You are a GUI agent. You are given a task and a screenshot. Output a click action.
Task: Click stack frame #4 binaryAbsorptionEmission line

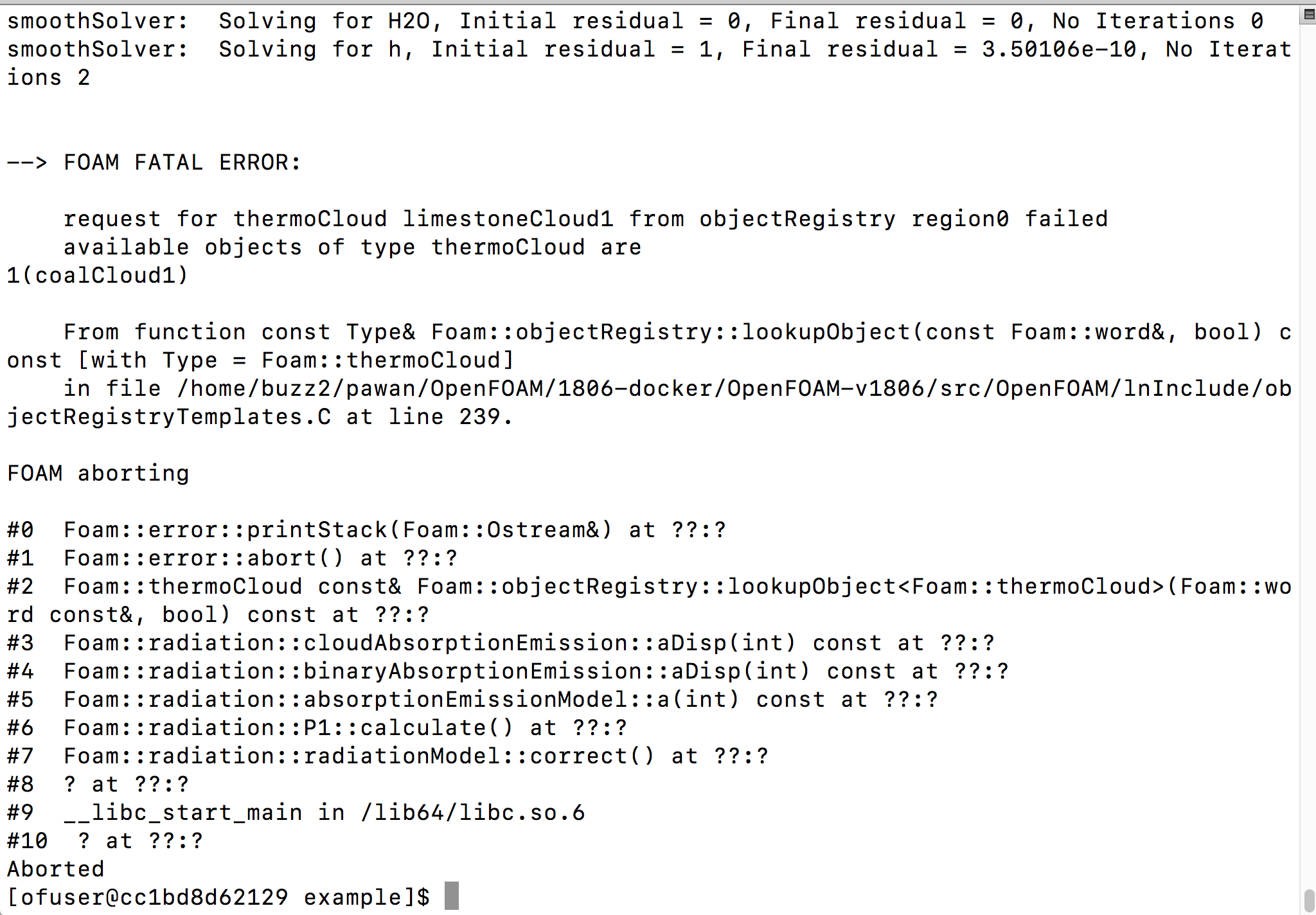pos(507,671)
